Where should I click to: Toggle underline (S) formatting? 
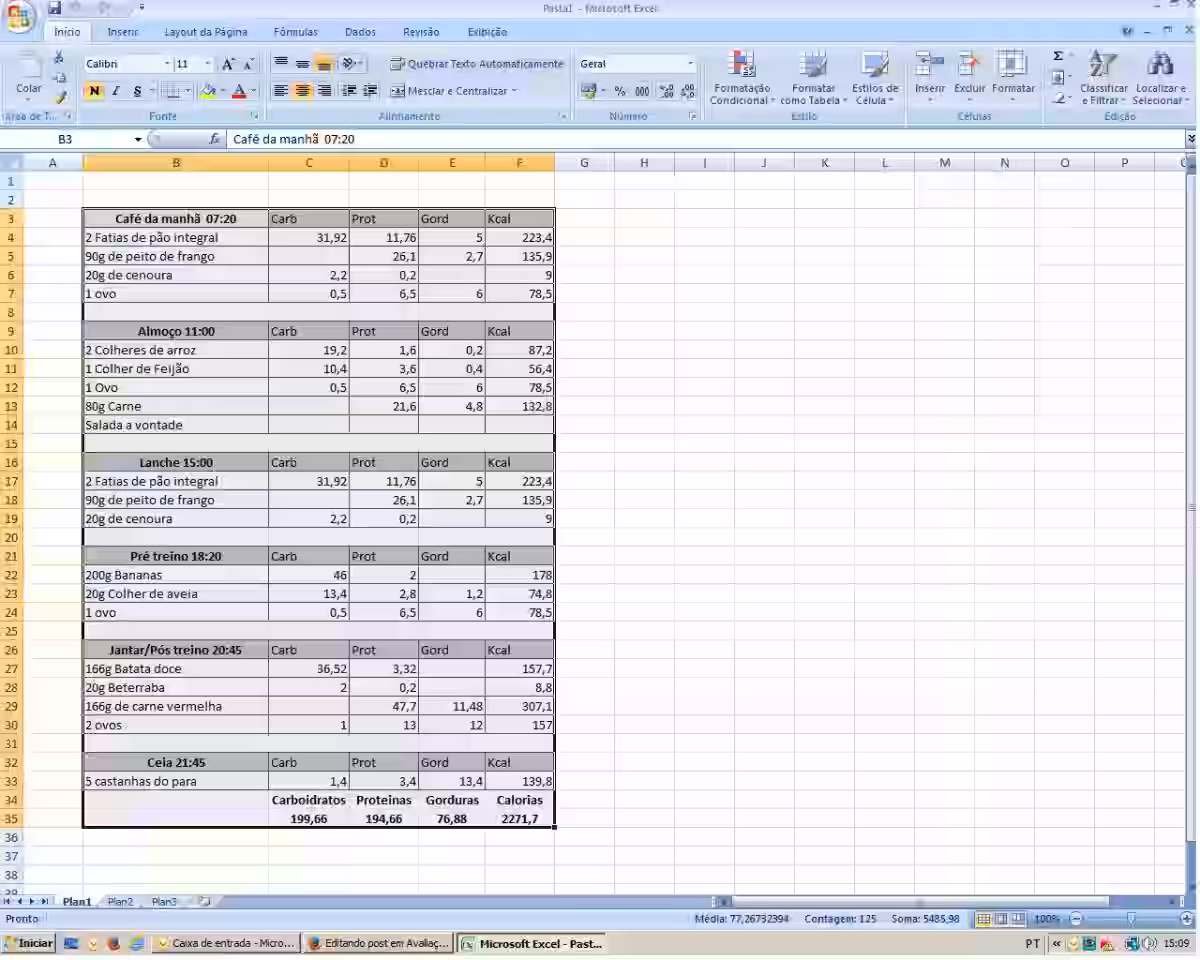click(137, 91)
